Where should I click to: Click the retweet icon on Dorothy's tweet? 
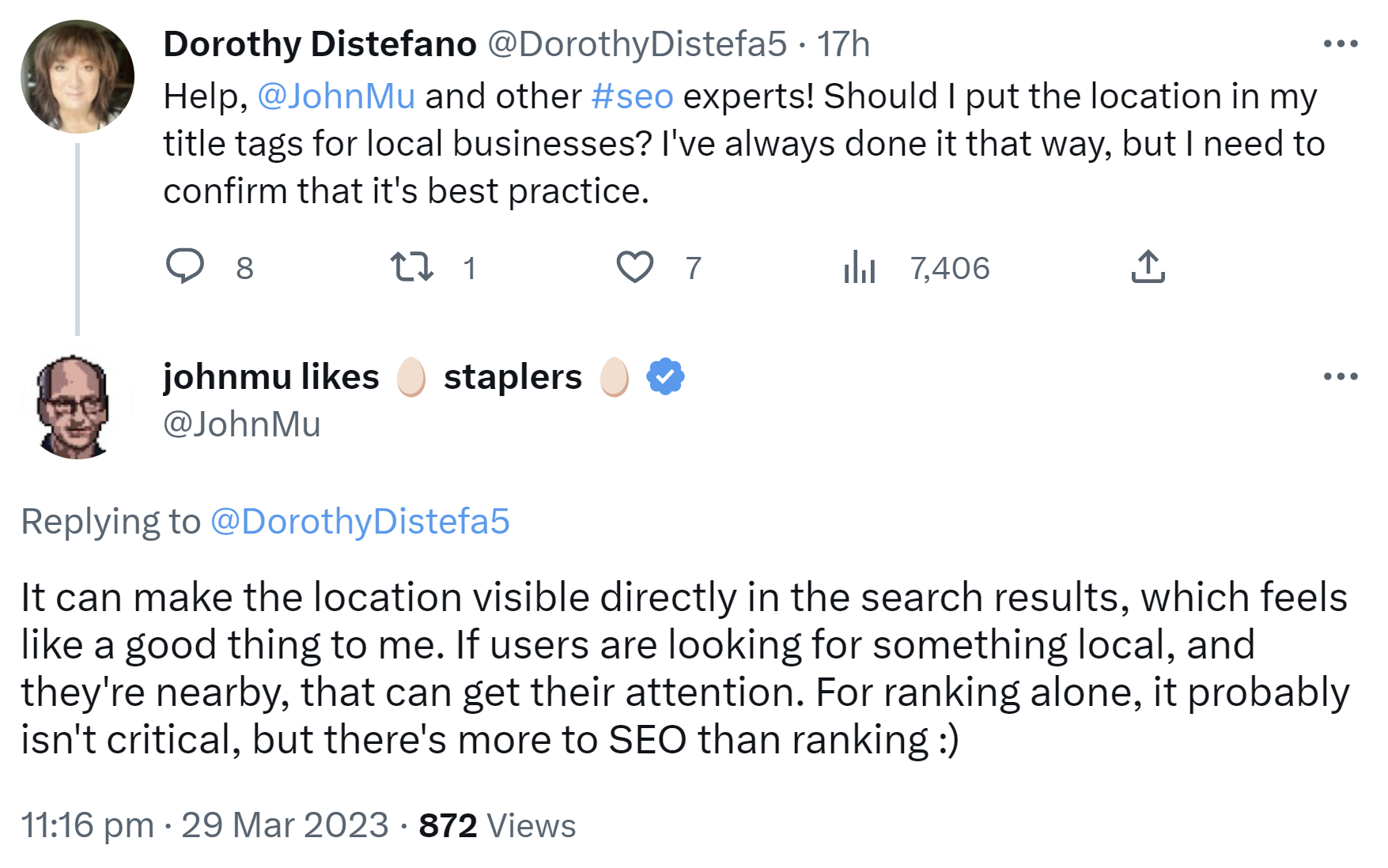pos(412,266)
